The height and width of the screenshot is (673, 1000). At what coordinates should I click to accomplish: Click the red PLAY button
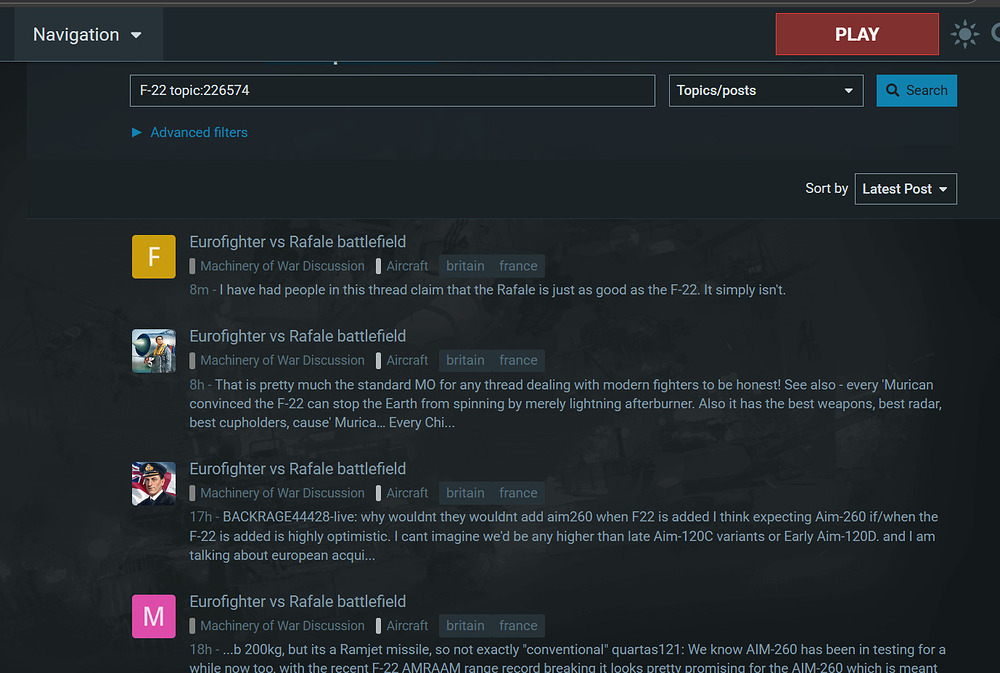point(856,34)
